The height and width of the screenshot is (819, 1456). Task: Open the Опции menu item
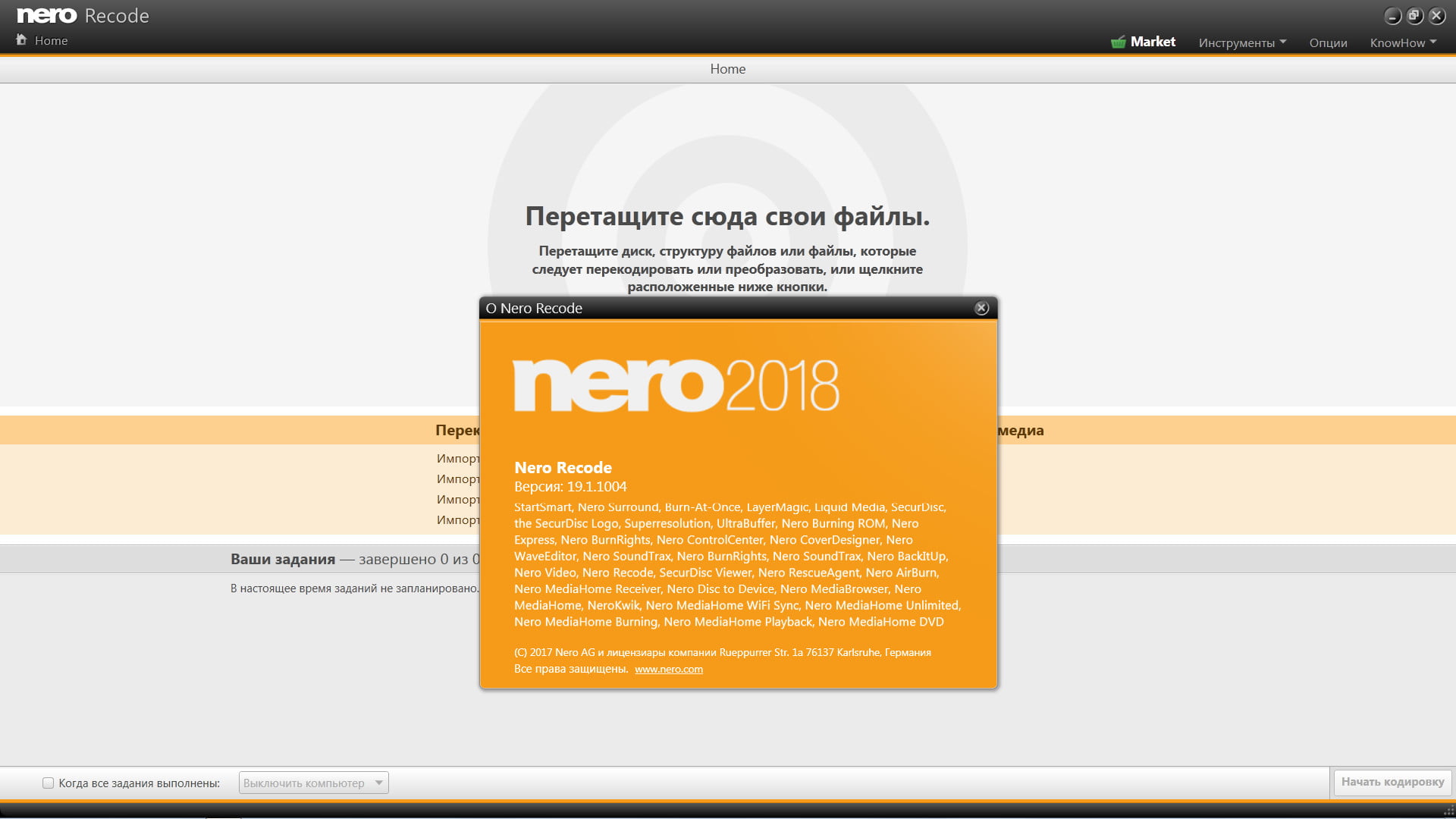click(1328, 42)
